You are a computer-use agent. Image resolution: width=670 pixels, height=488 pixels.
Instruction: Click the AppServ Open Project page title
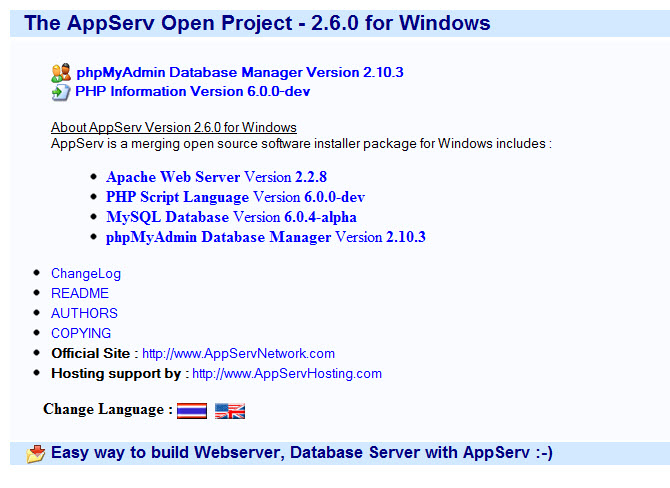pos(257,23)
